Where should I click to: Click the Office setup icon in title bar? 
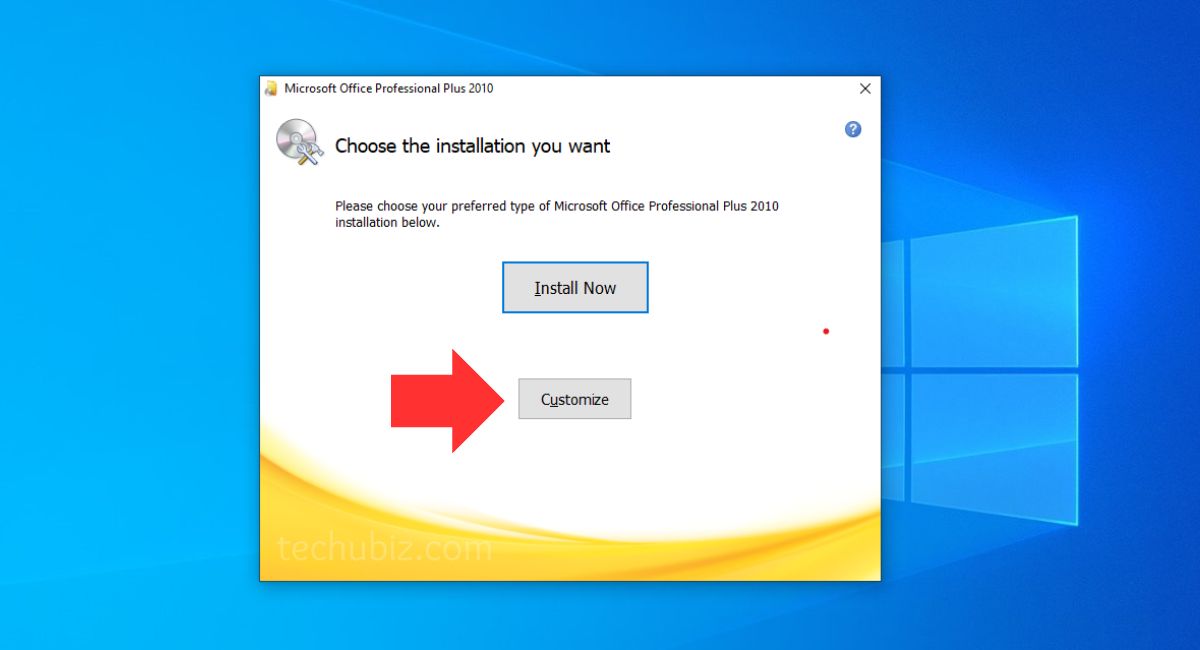pos(271,88)
